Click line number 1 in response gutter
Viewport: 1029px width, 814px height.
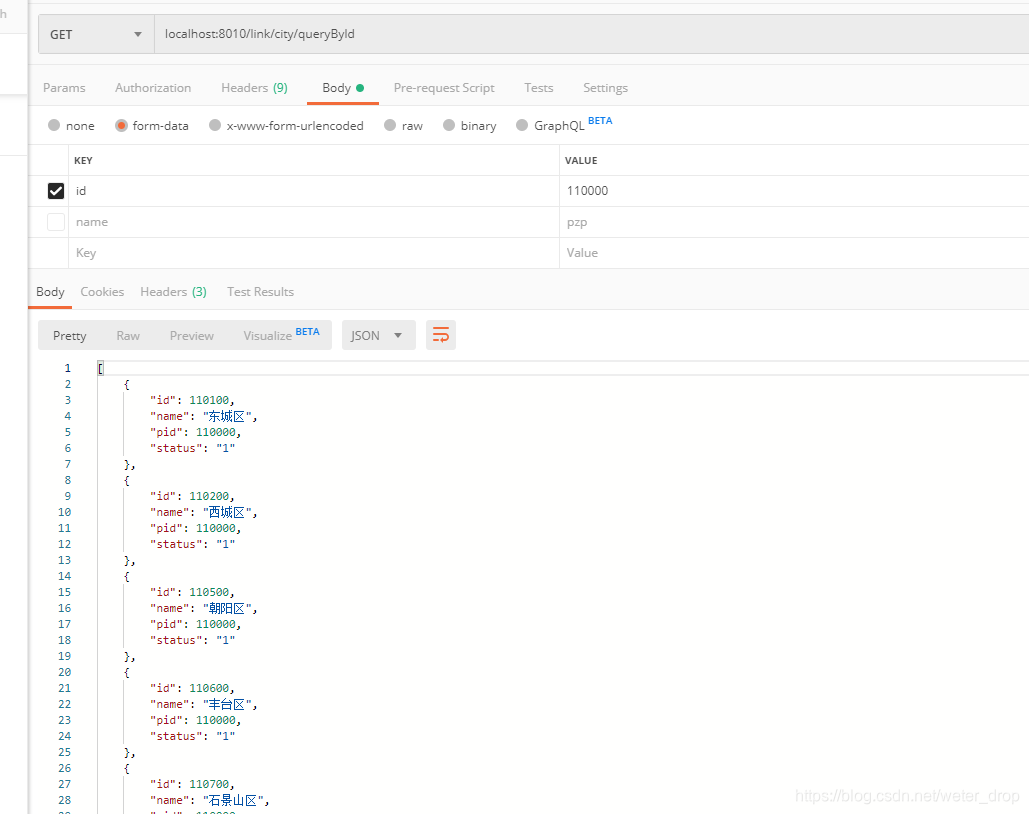pos(68,368)
